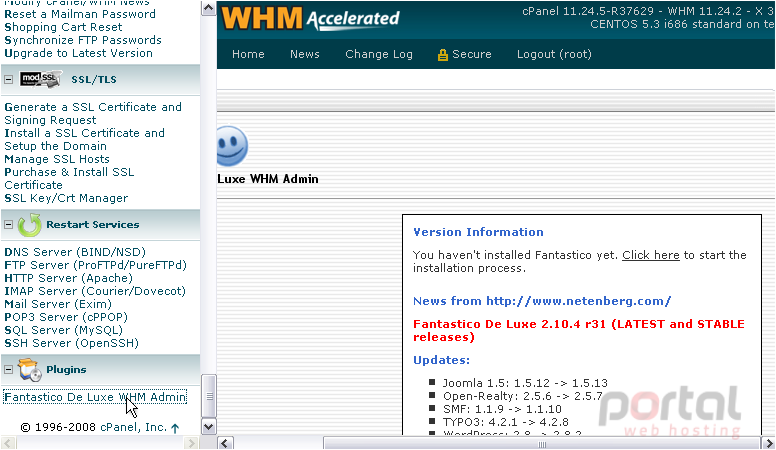Screen dimensions: 776x450
Task: Click the Plugins box icon
Action: 29,370
